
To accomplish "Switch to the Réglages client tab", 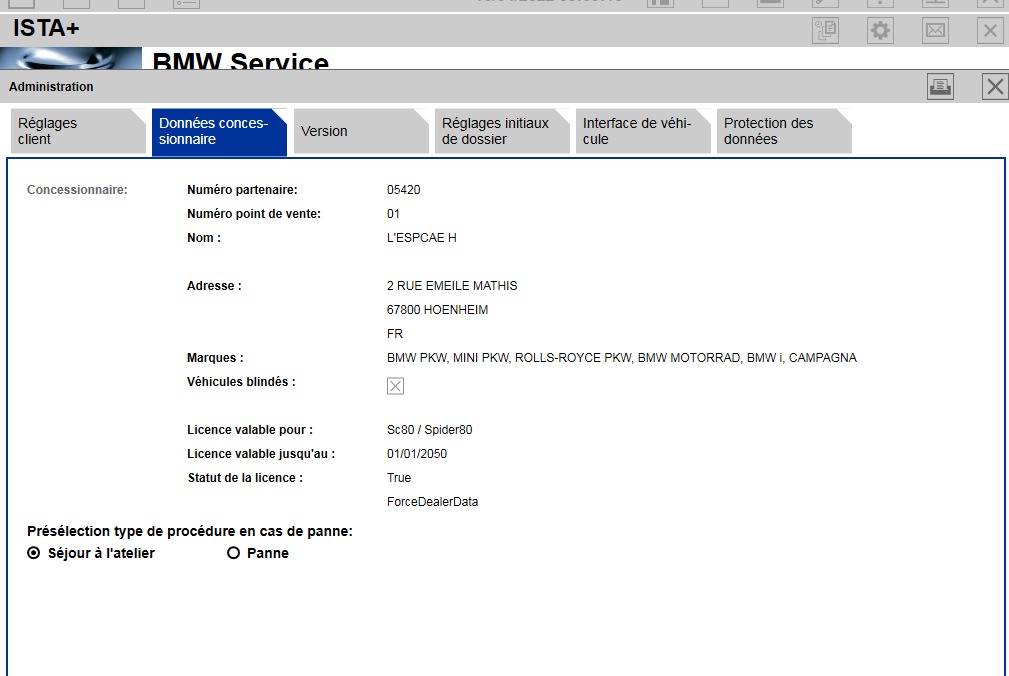I will (x=79, y=131).
